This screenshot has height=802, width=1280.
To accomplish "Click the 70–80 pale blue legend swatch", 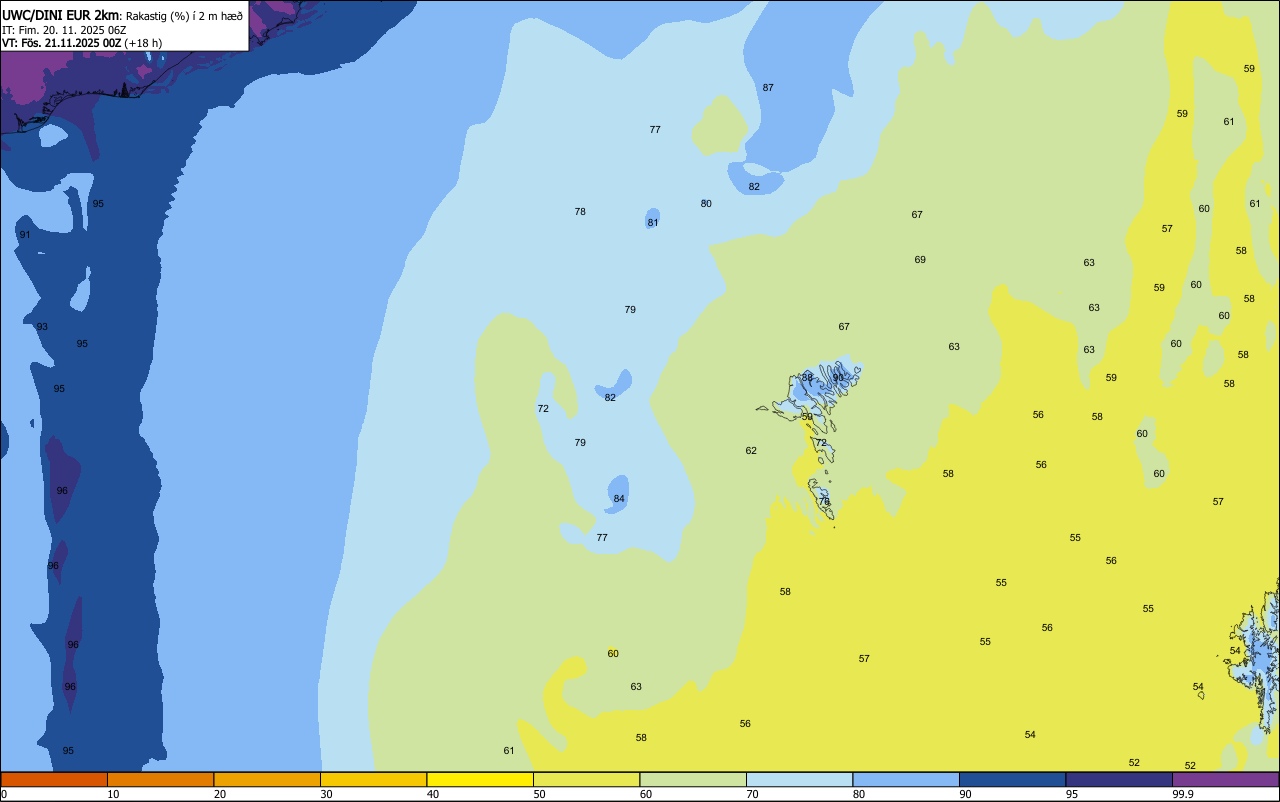I will [799, 779].
